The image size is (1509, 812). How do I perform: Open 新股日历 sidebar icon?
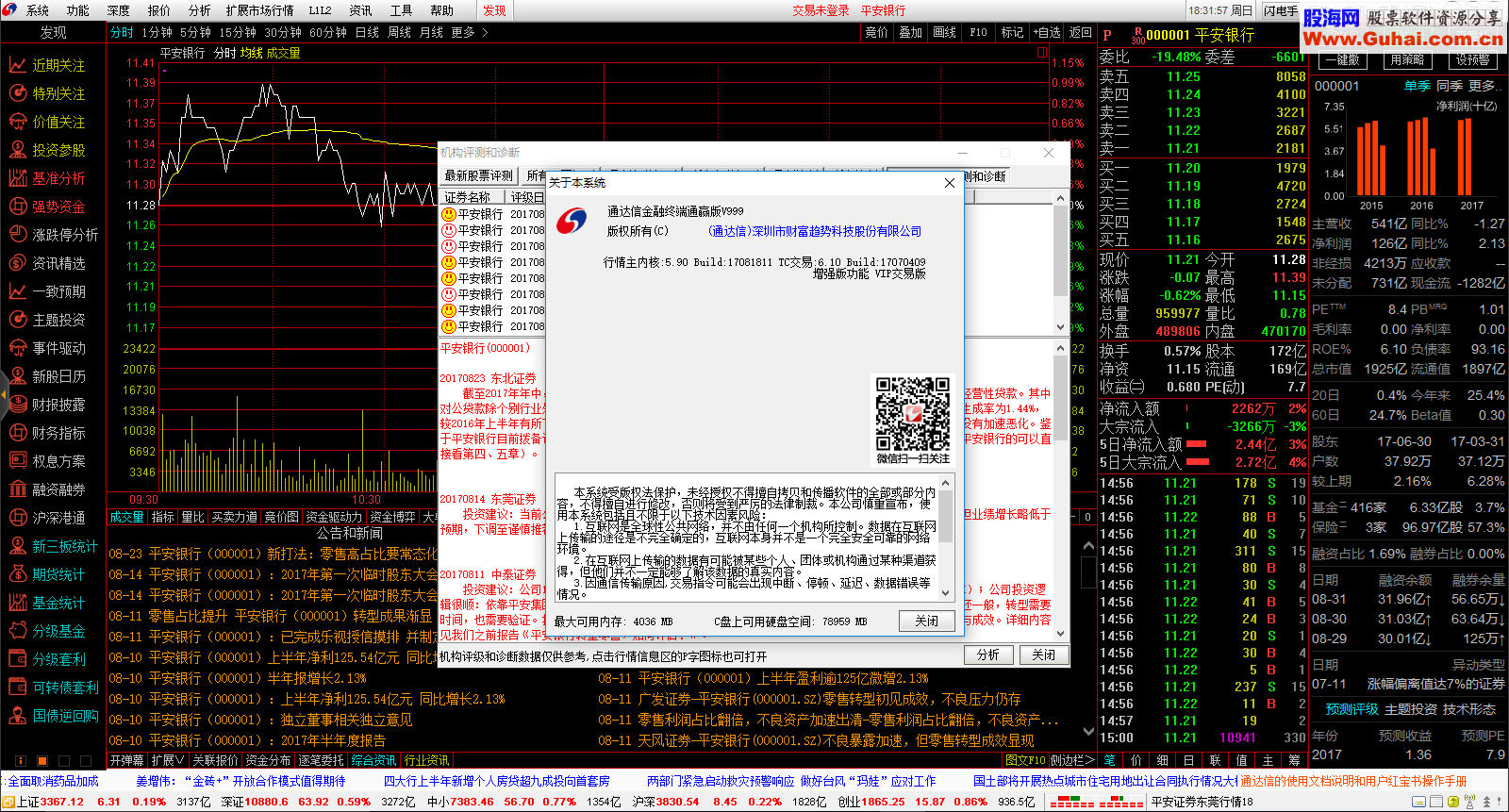(x=17, y=376)
